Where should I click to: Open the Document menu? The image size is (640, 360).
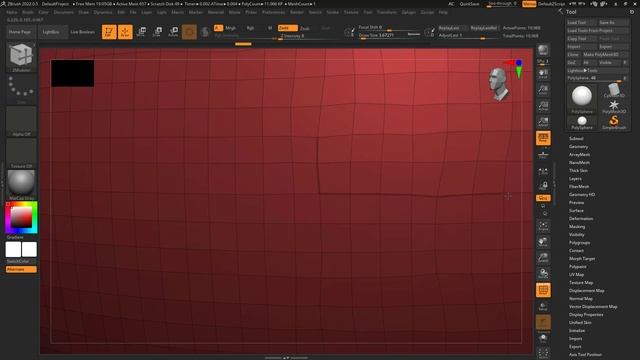(x=63, y=12)
